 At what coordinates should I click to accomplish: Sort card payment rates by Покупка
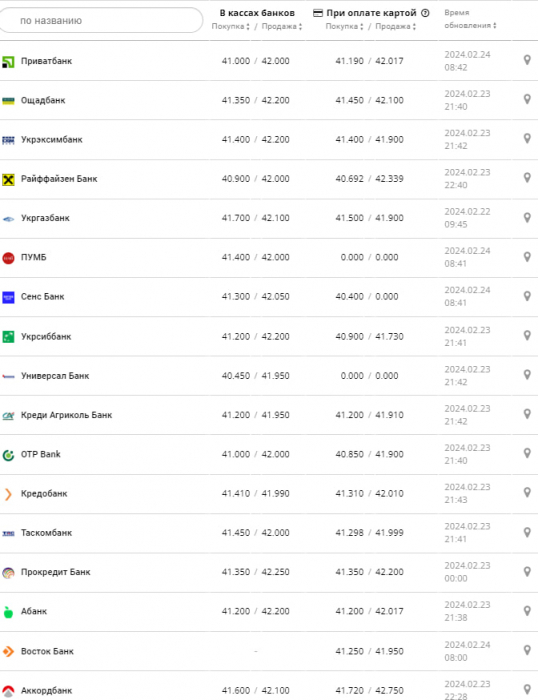click(344, 26)
